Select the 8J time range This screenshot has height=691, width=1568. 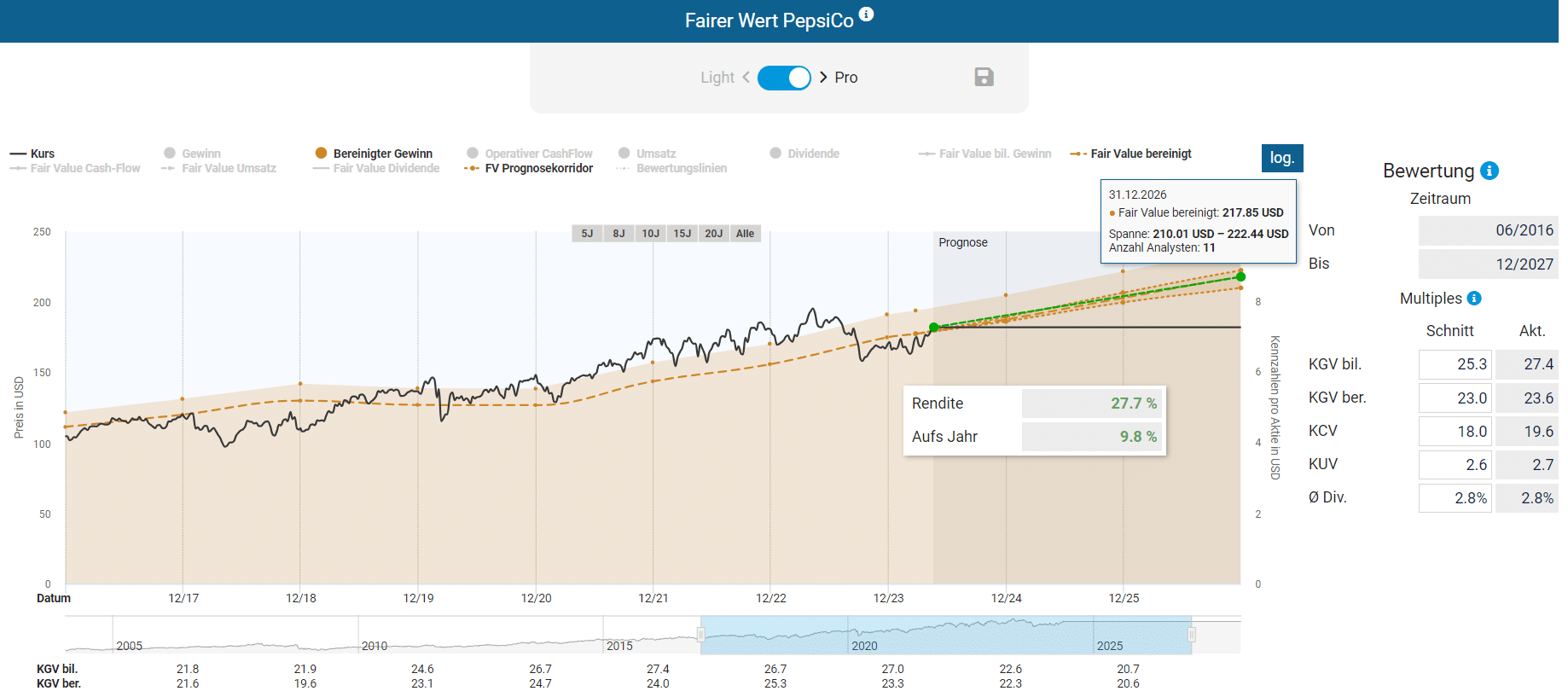(618, 234)
